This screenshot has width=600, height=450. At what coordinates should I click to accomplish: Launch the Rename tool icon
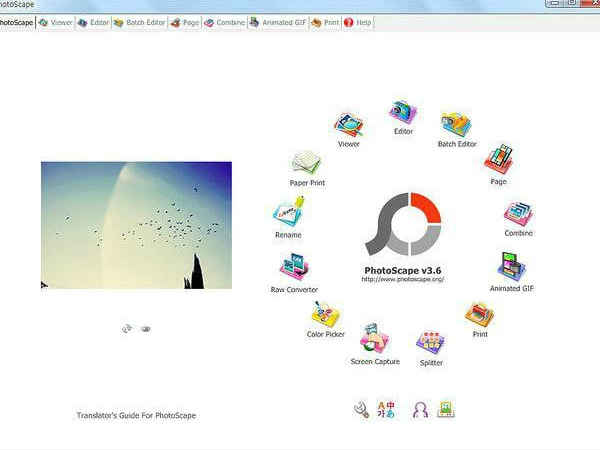289,212
